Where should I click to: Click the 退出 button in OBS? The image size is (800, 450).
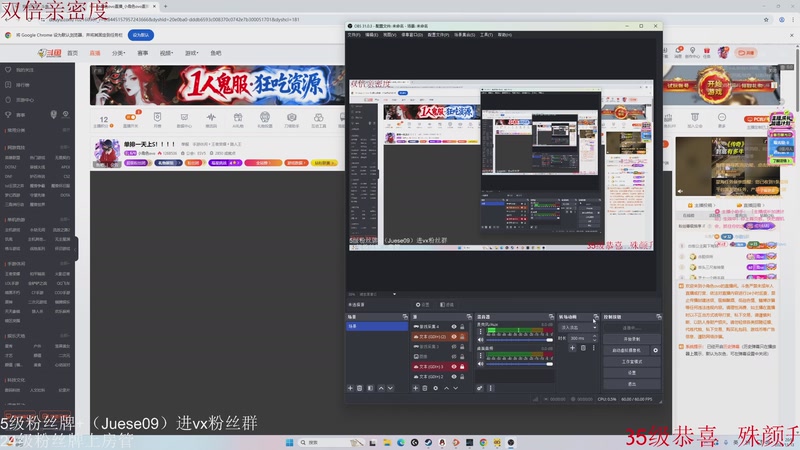point(632,384)
